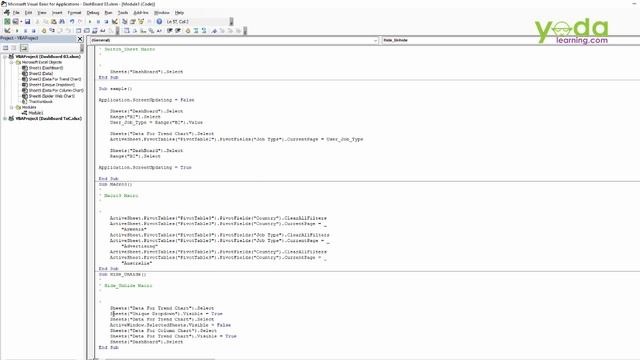
Task: Click the Quick Watch glasses icon
Action: 103,31
